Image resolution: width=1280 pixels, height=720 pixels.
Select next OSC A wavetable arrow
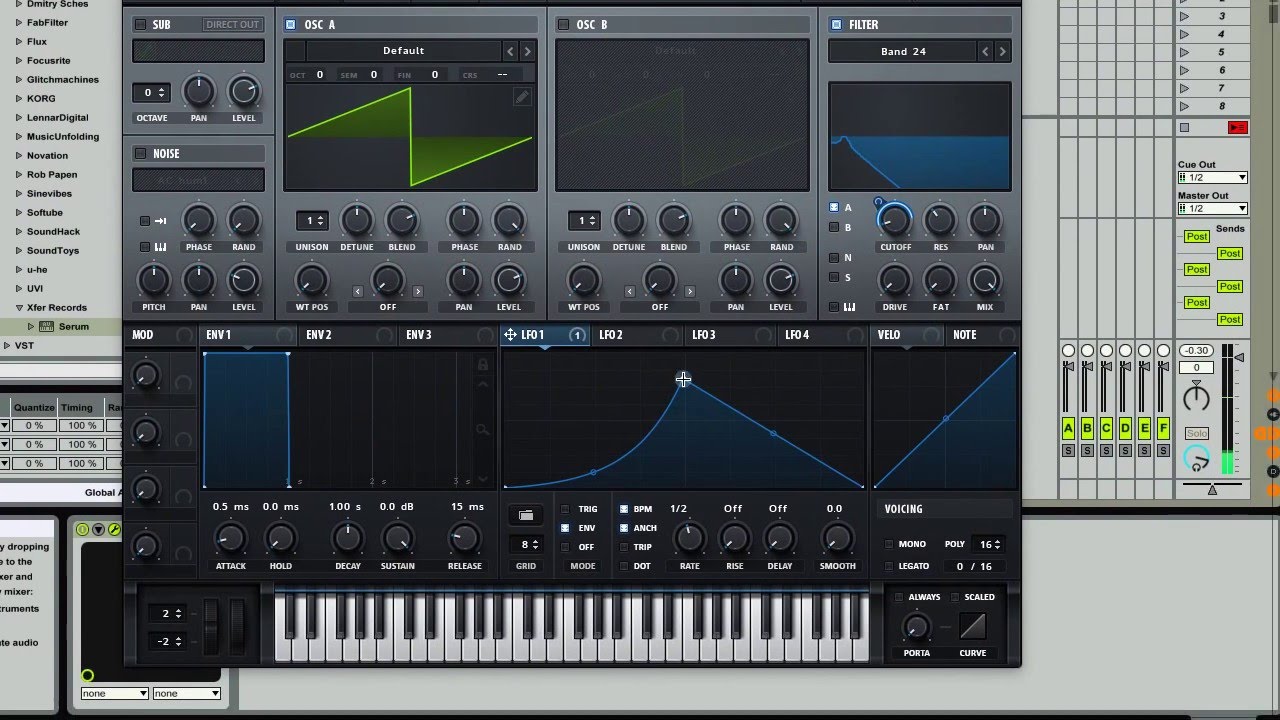click(x=527, y=51)
